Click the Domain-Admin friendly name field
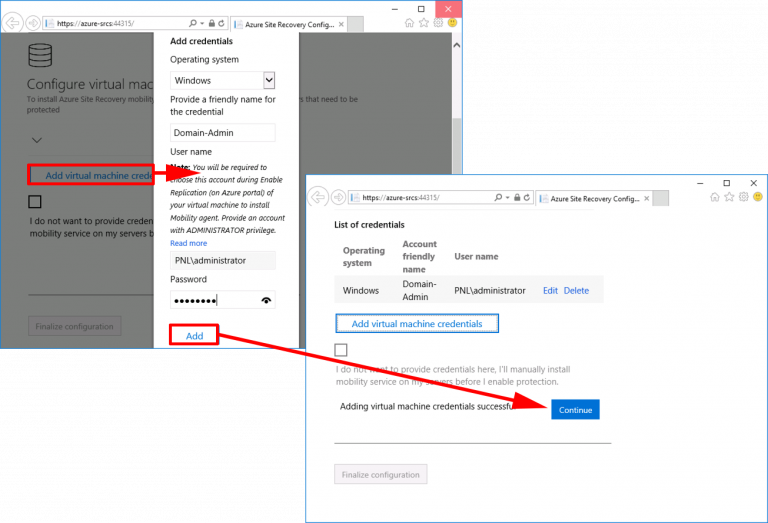Viewport: 768px width, 523px height. coord(223,133)
